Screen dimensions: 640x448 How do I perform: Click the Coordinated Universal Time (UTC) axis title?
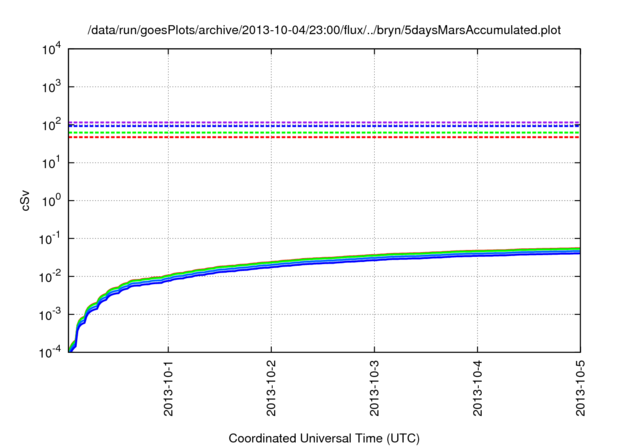tap(324, 439)
